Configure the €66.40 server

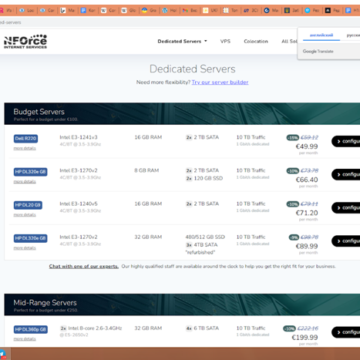[x=346, y=174]
